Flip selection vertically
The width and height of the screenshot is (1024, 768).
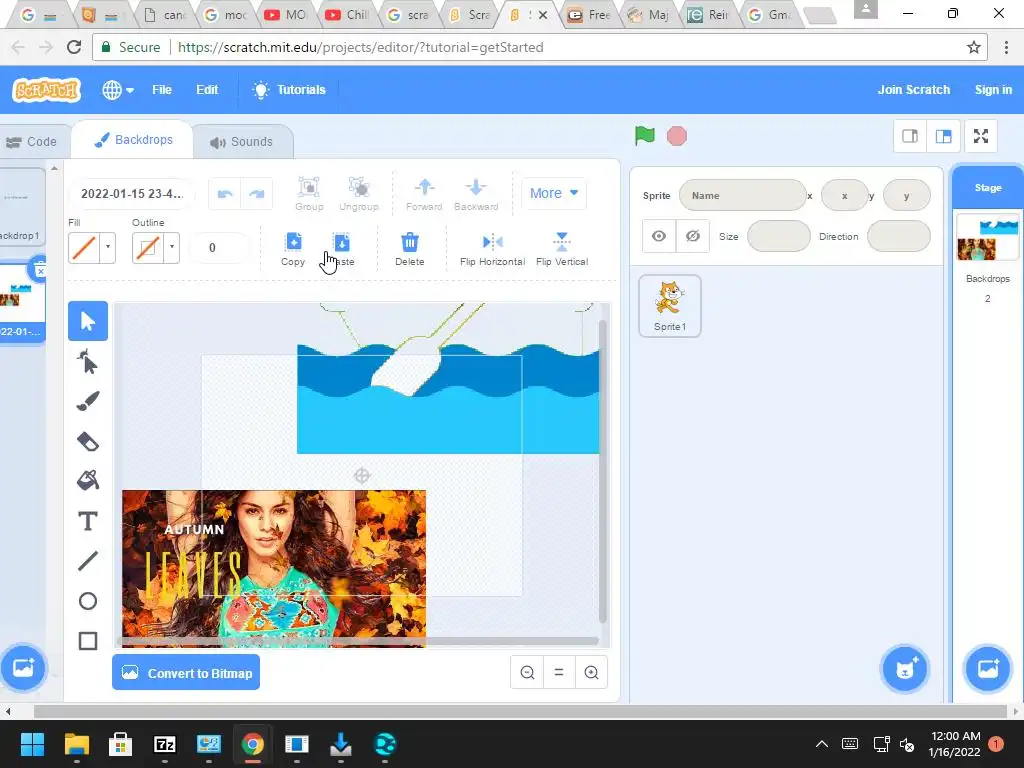[x=562, y=249]
